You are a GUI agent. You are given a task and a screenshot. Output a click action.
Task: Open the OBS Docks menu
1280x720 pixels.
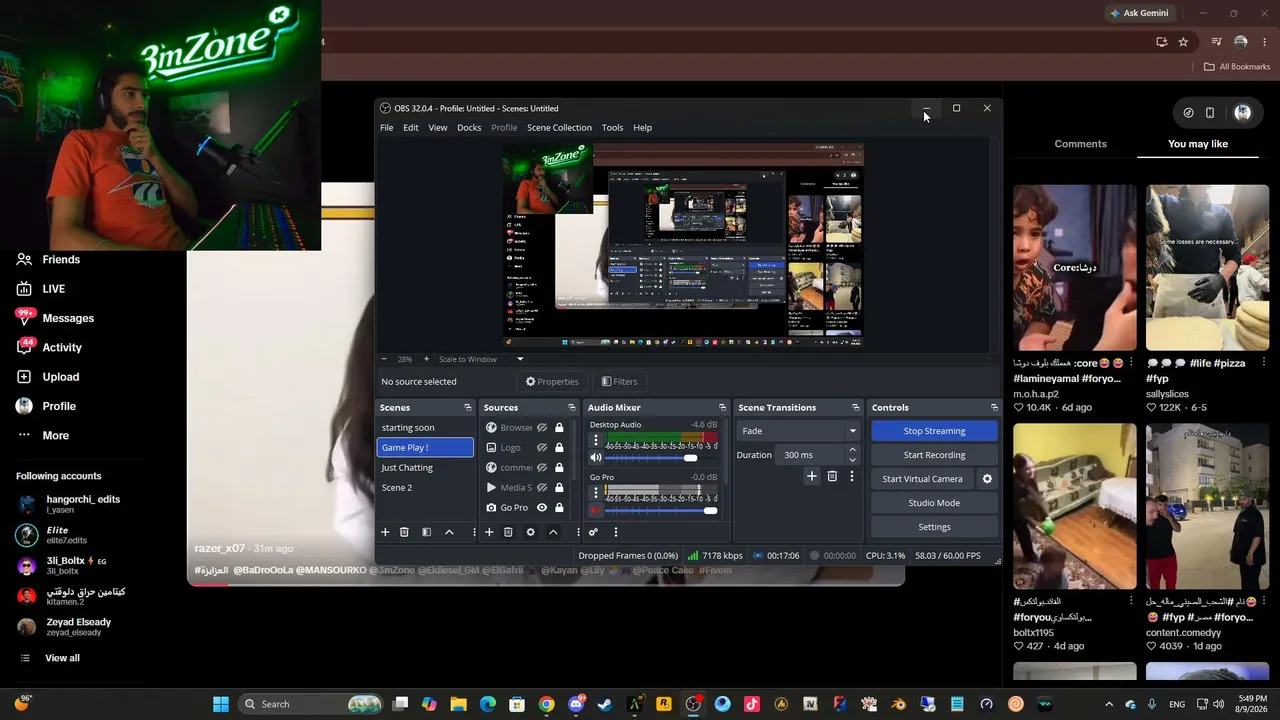tap(469, 128)
